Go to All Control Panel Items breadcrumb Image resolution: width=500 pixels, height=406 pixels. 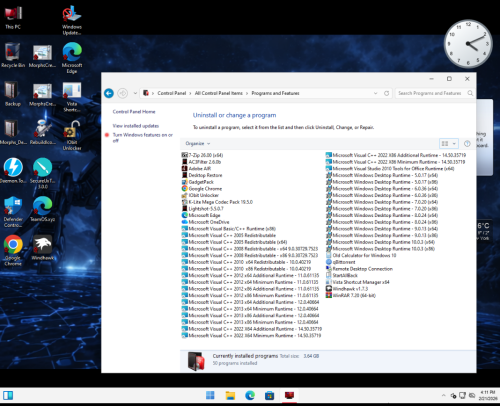click(219, 93)
